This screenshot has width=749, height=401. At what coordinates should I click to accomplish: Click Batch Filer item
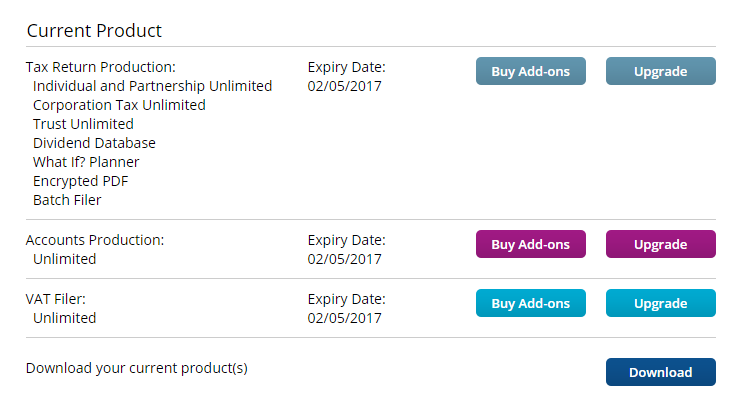[67, 200]
